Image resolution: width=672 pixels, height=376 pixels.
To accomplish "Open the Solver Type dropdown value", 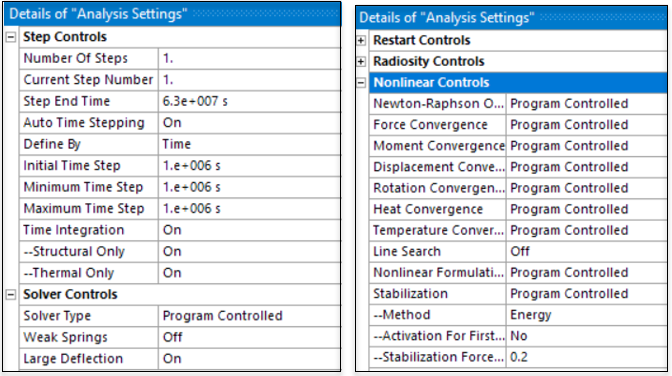I will (x=249, y=316).
